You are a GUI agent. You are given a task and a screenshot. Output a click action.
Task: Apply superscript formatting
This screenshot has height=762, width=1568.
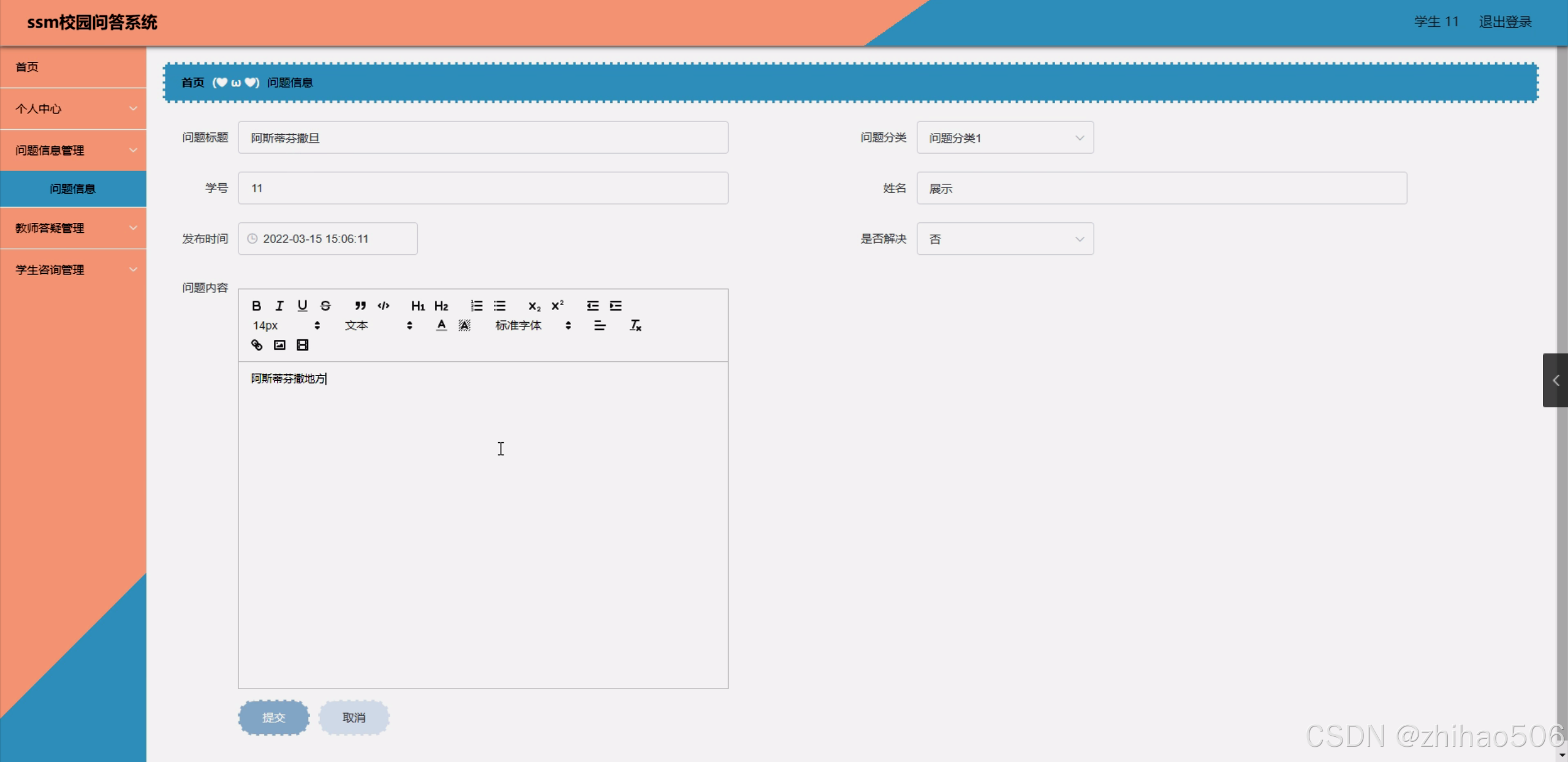click(558, 306)
